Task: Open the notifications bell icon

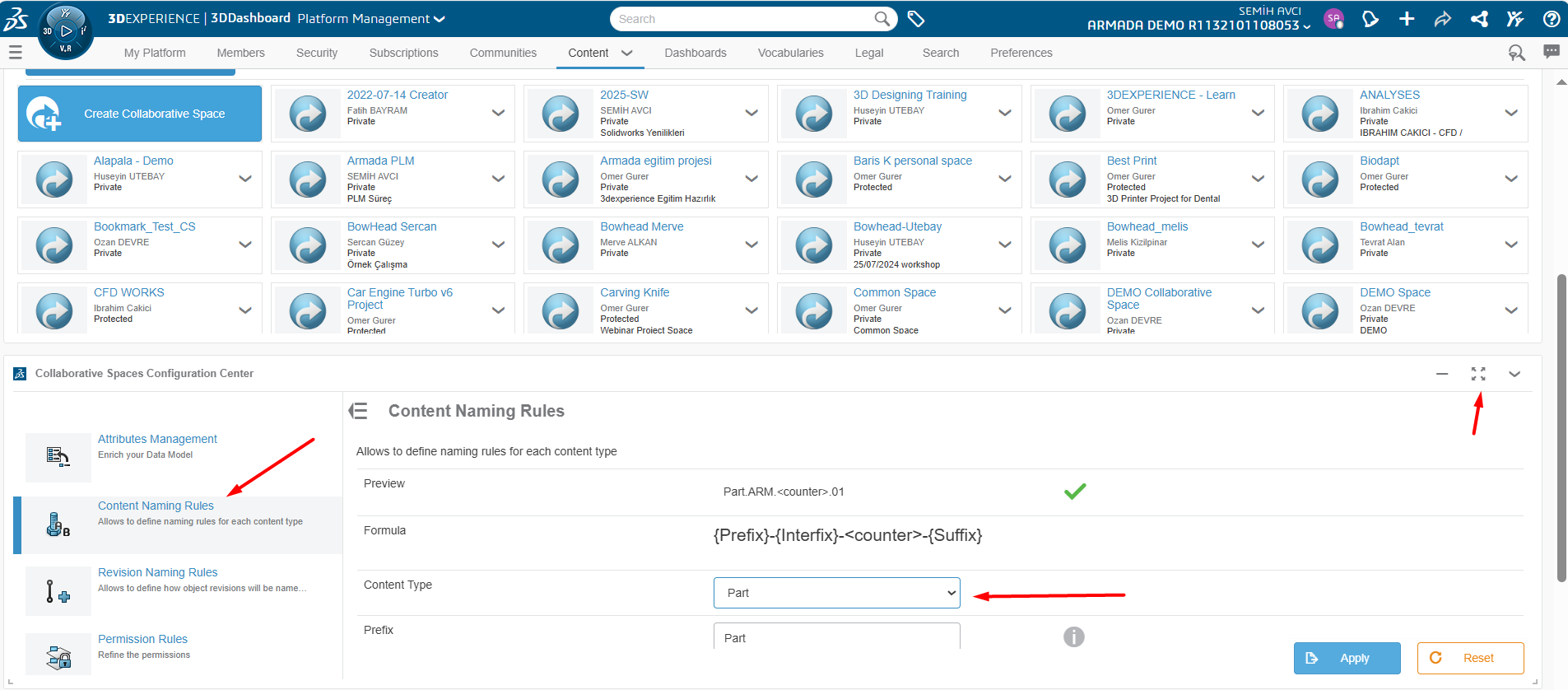Action: pos(1370,19)
